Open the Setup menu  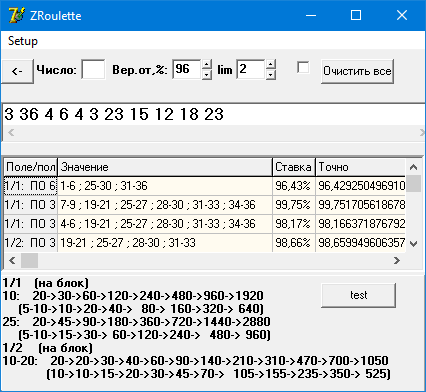(x=23, y=41)
